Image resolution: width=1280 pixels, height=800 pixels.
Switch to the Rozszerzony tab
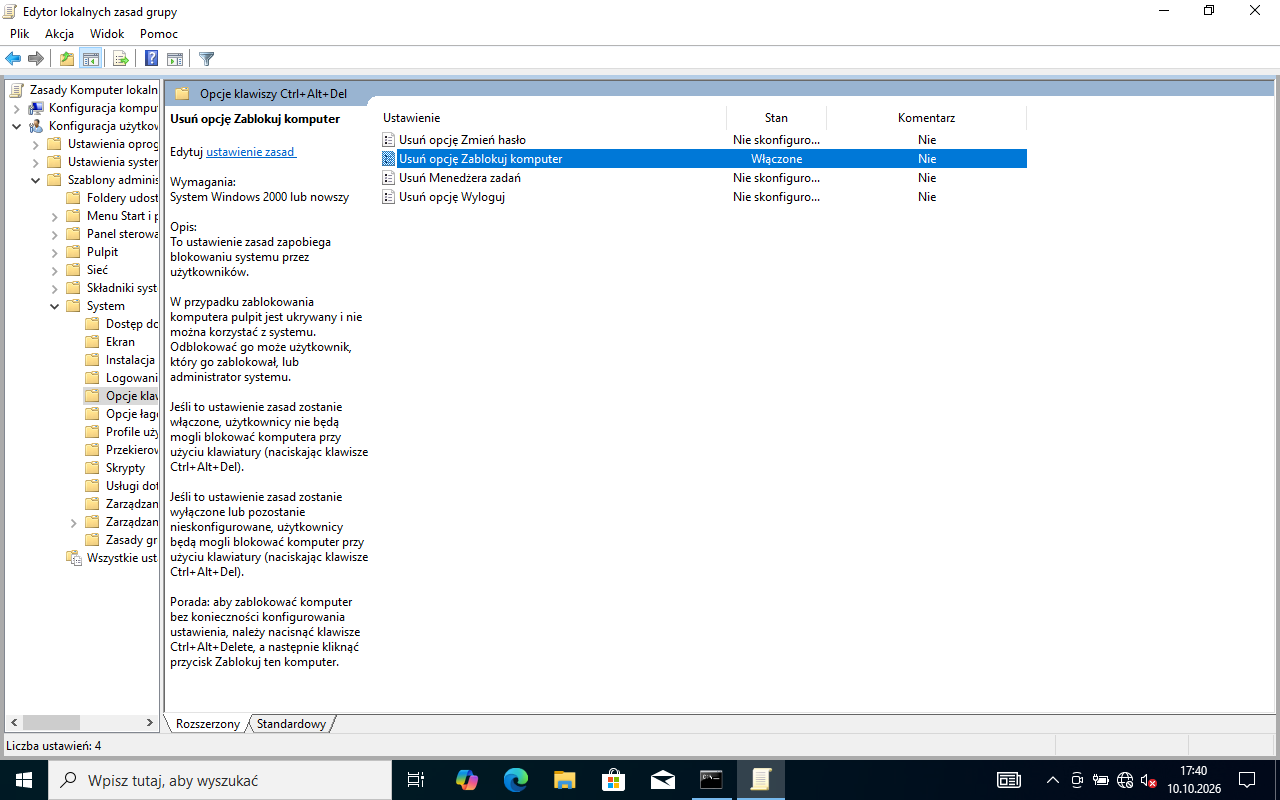point(208,724)
